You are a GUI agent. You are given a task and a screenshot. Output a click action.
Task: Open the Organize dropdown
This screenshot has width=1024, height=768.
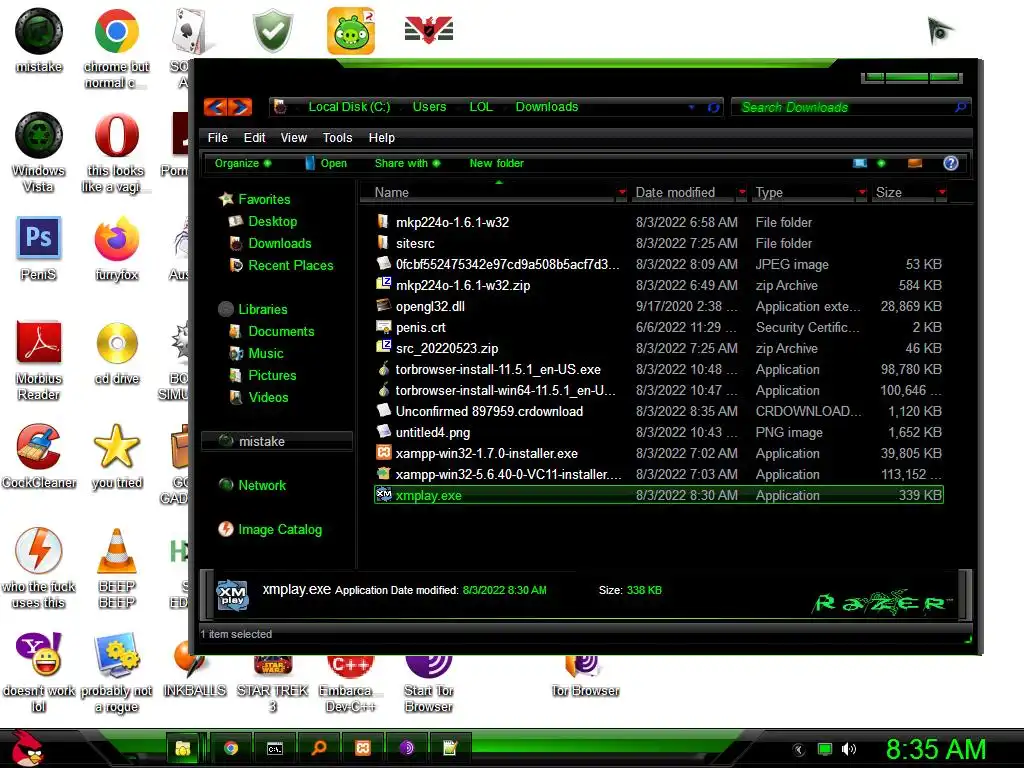point(242,163)
